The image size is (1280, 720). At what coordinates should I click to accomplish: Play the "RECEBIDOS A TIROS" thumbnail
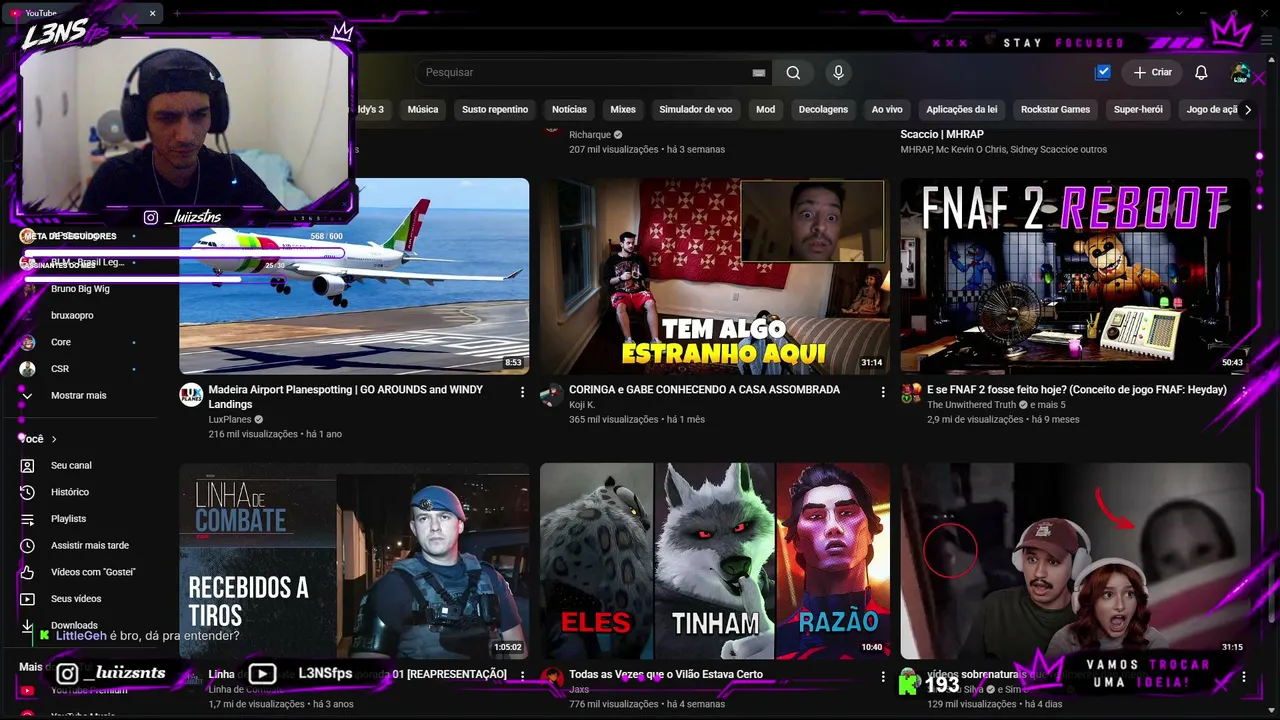354,560
